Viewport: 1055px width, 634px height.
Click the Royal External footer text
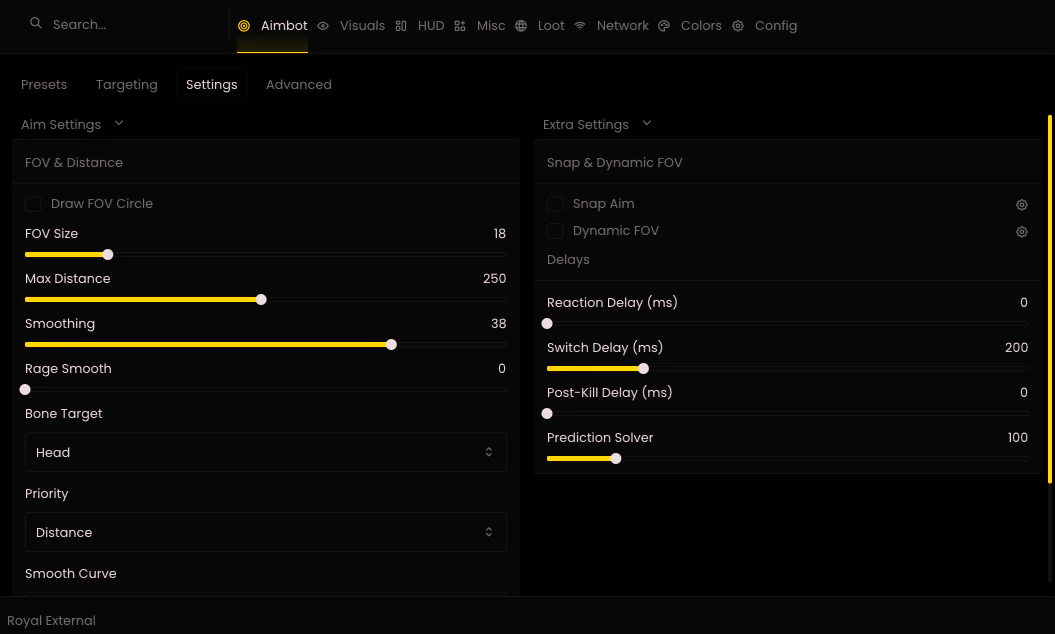click(51, 621)
